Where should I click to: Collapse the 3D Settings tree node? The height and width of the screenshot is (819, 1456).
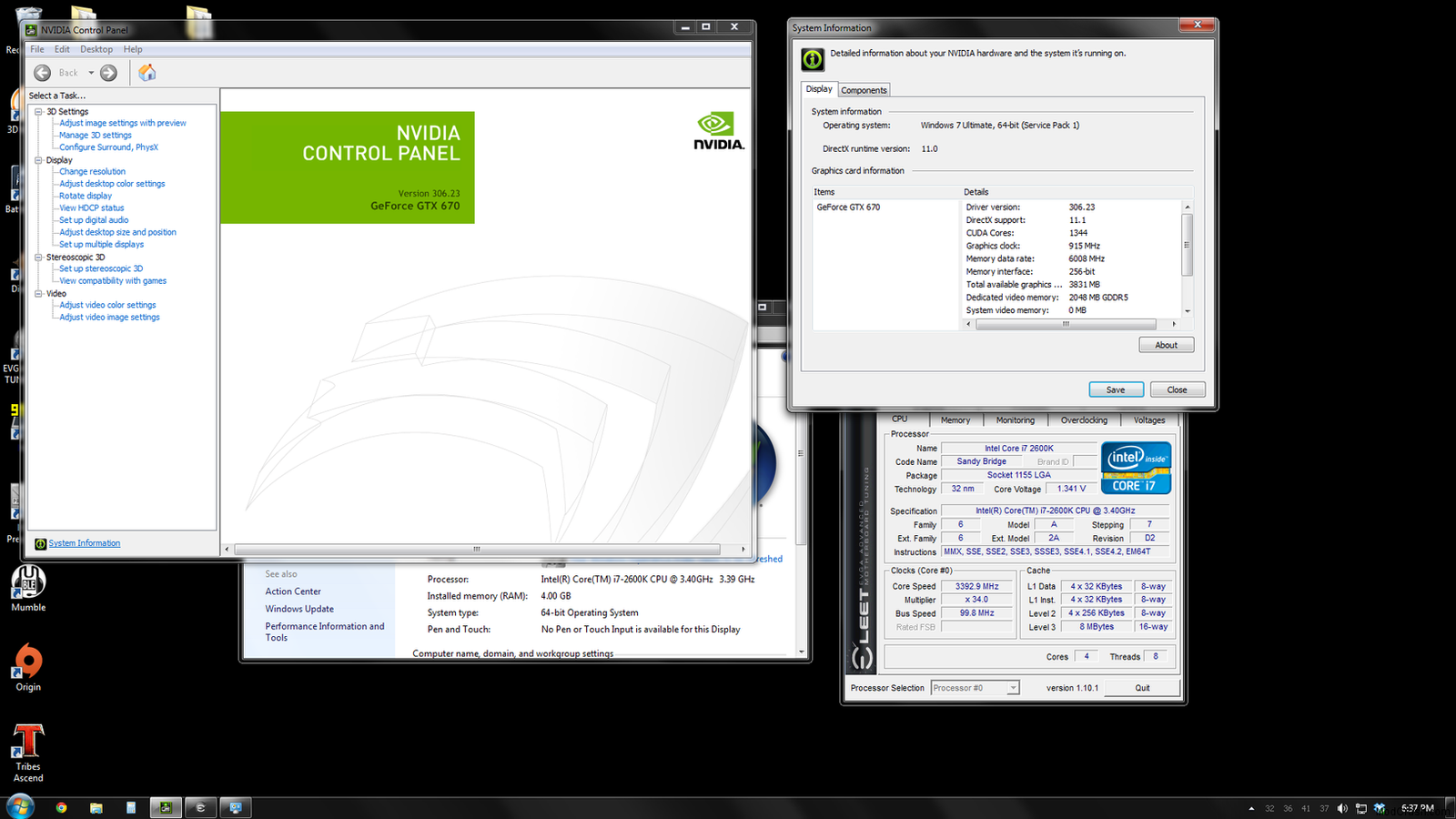click(39, 112)
